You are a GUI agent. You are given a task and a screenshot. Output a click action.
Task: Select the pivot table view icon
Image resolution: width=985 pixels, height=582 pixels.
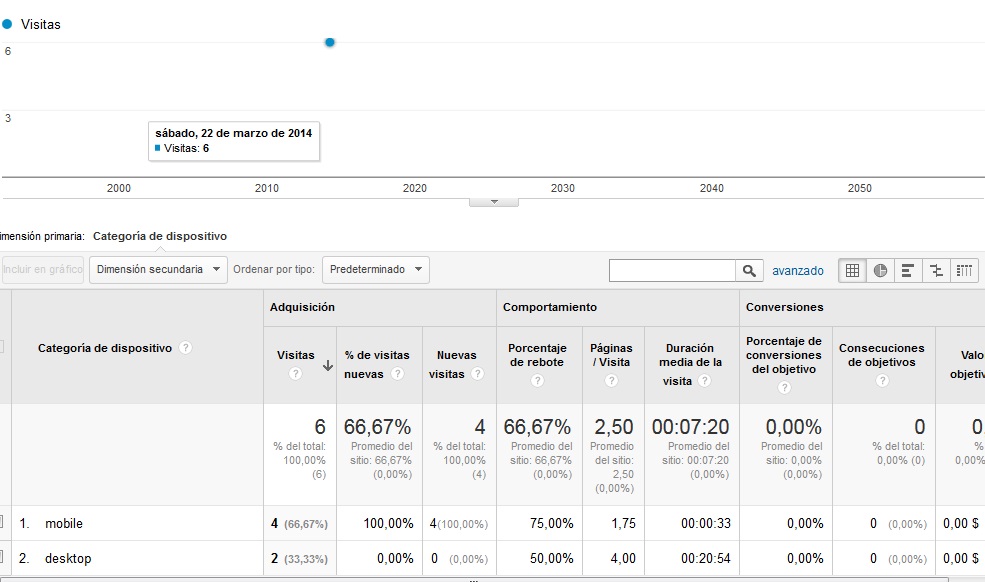click(x=964, y=270)
